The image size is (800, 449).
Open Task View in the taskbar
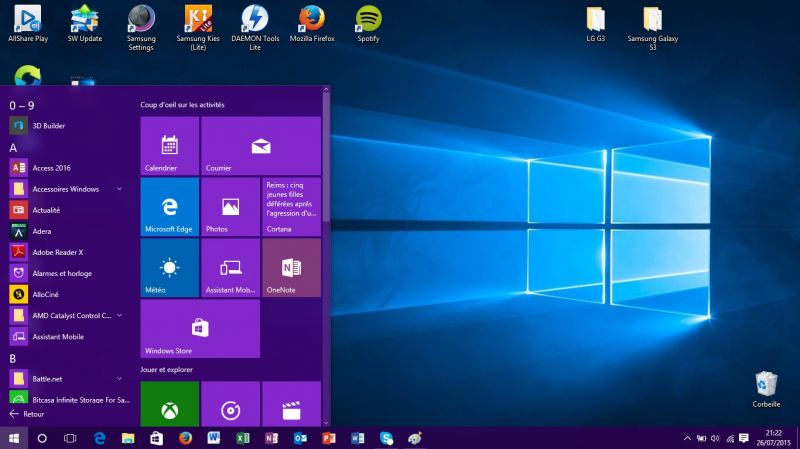pyautogui.click(x=70, y=438)
